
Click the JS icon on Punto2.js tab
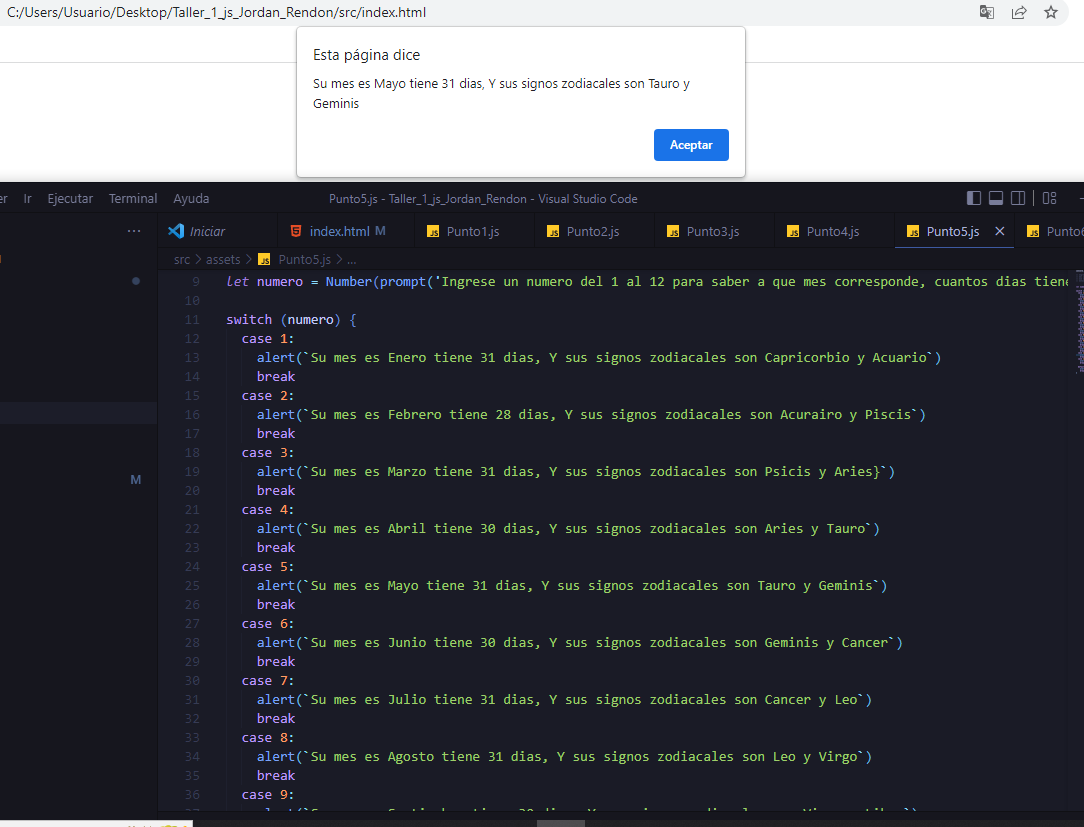553,232
